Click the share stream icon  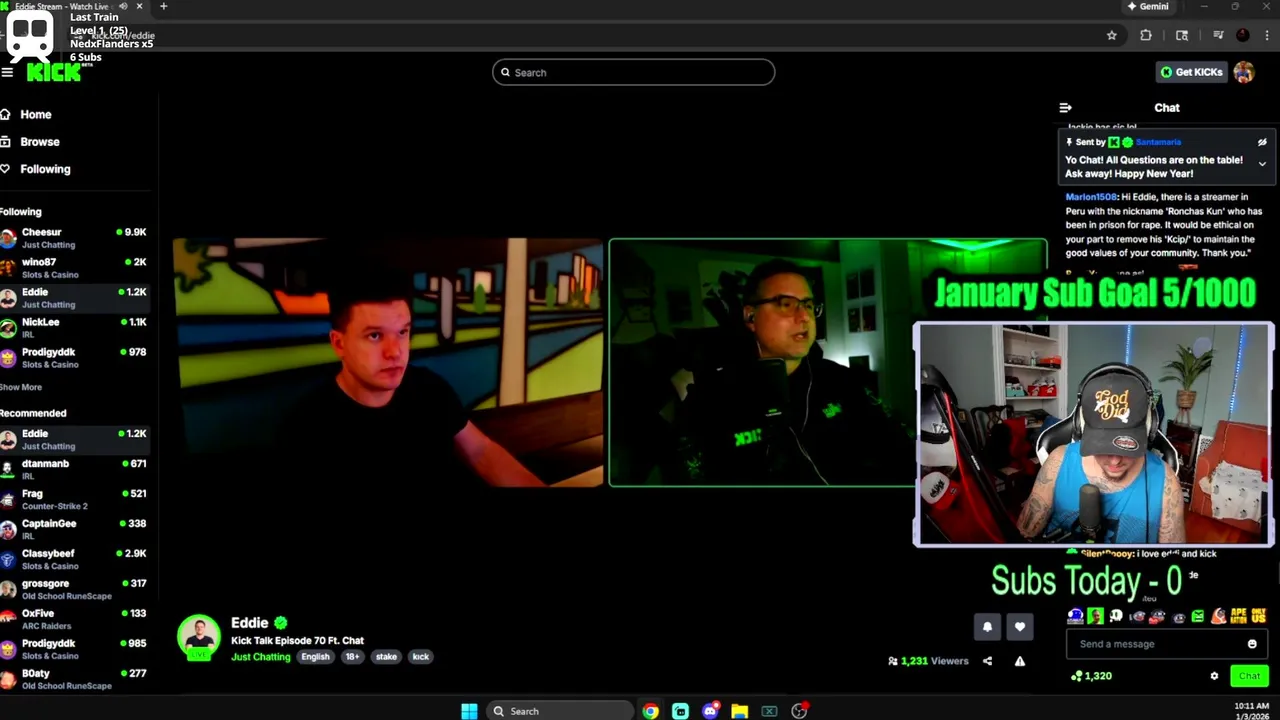pos(987,661)
